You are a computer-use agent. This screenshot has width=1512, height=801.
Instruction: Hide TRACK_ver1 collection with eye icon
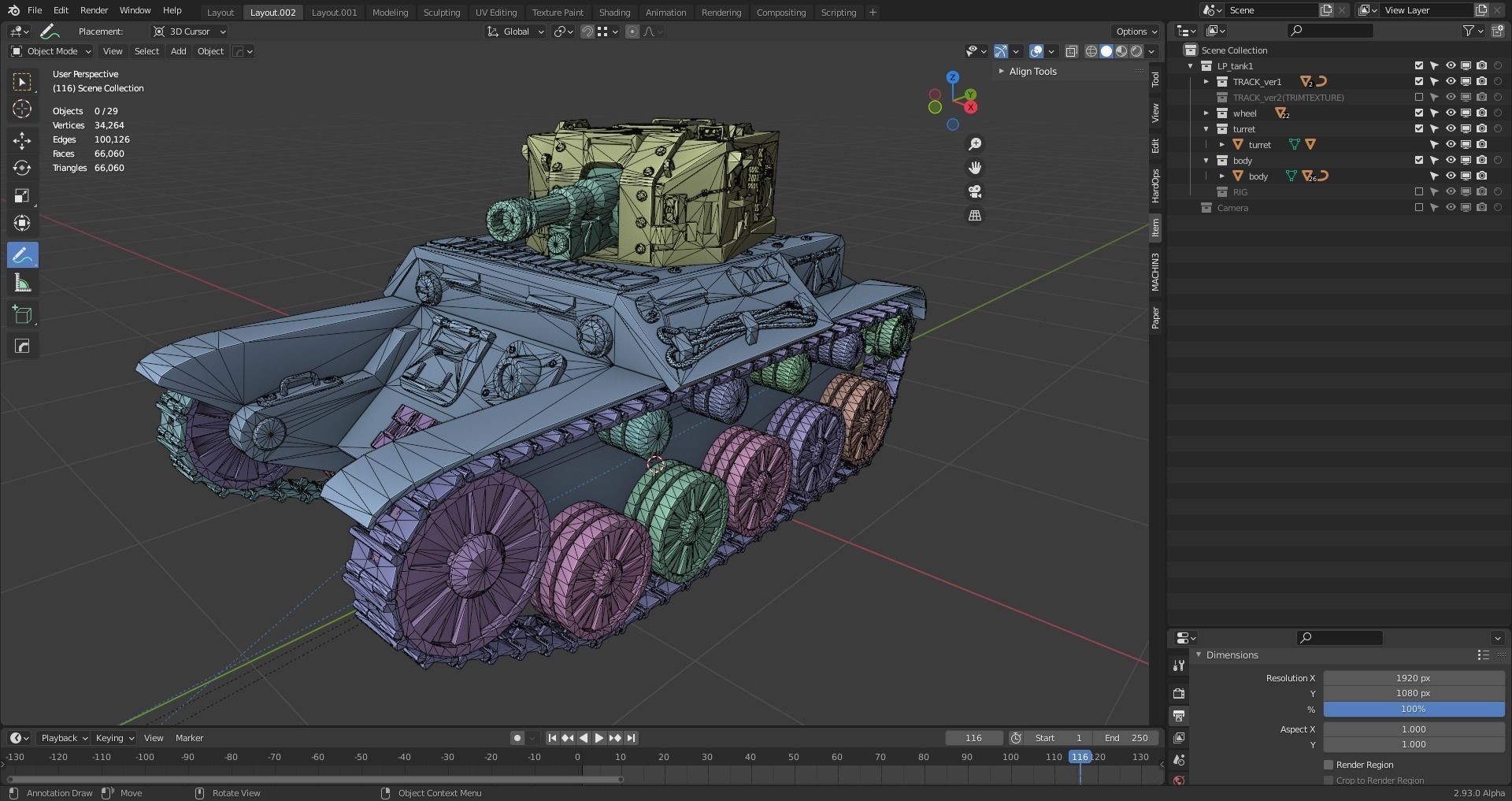coord(1450,82)
